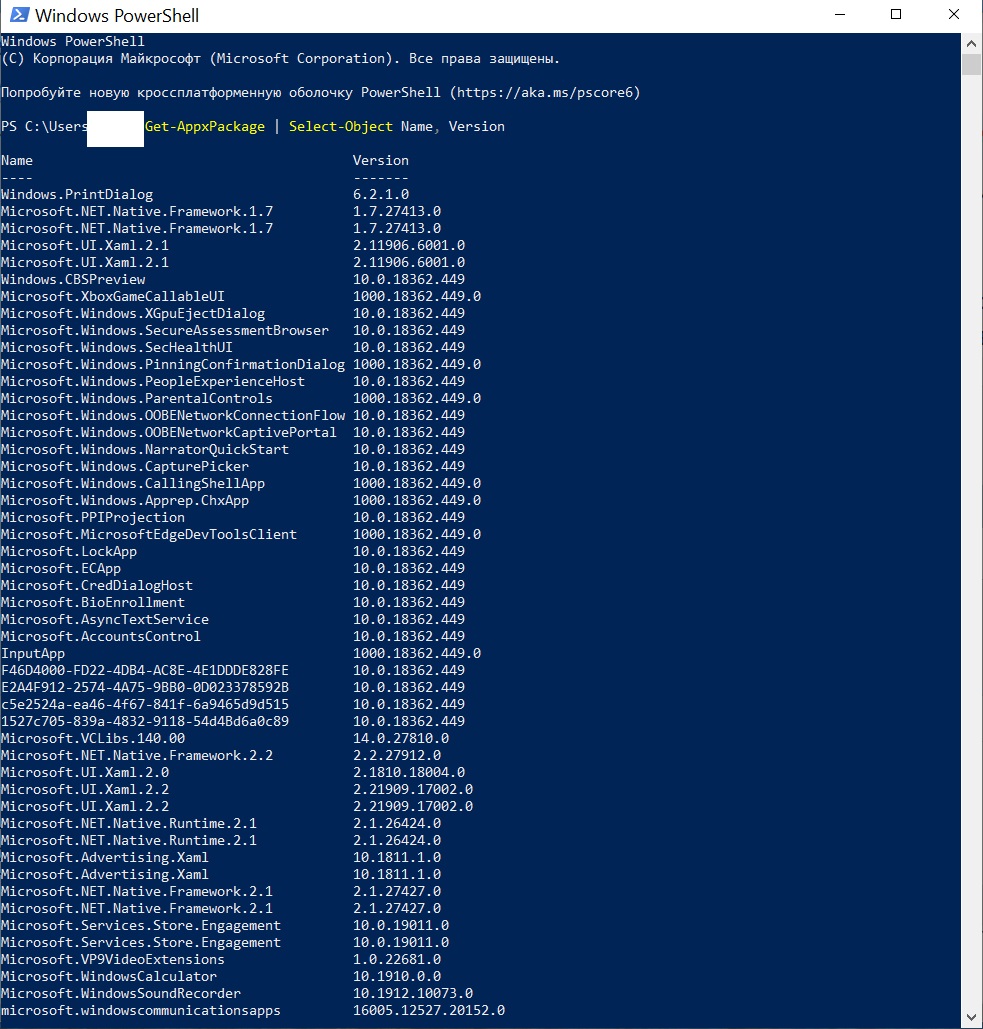Click Microsoft.Windows.CapturePicker entry
983x1029 pixels.
[x=125, y=467]
